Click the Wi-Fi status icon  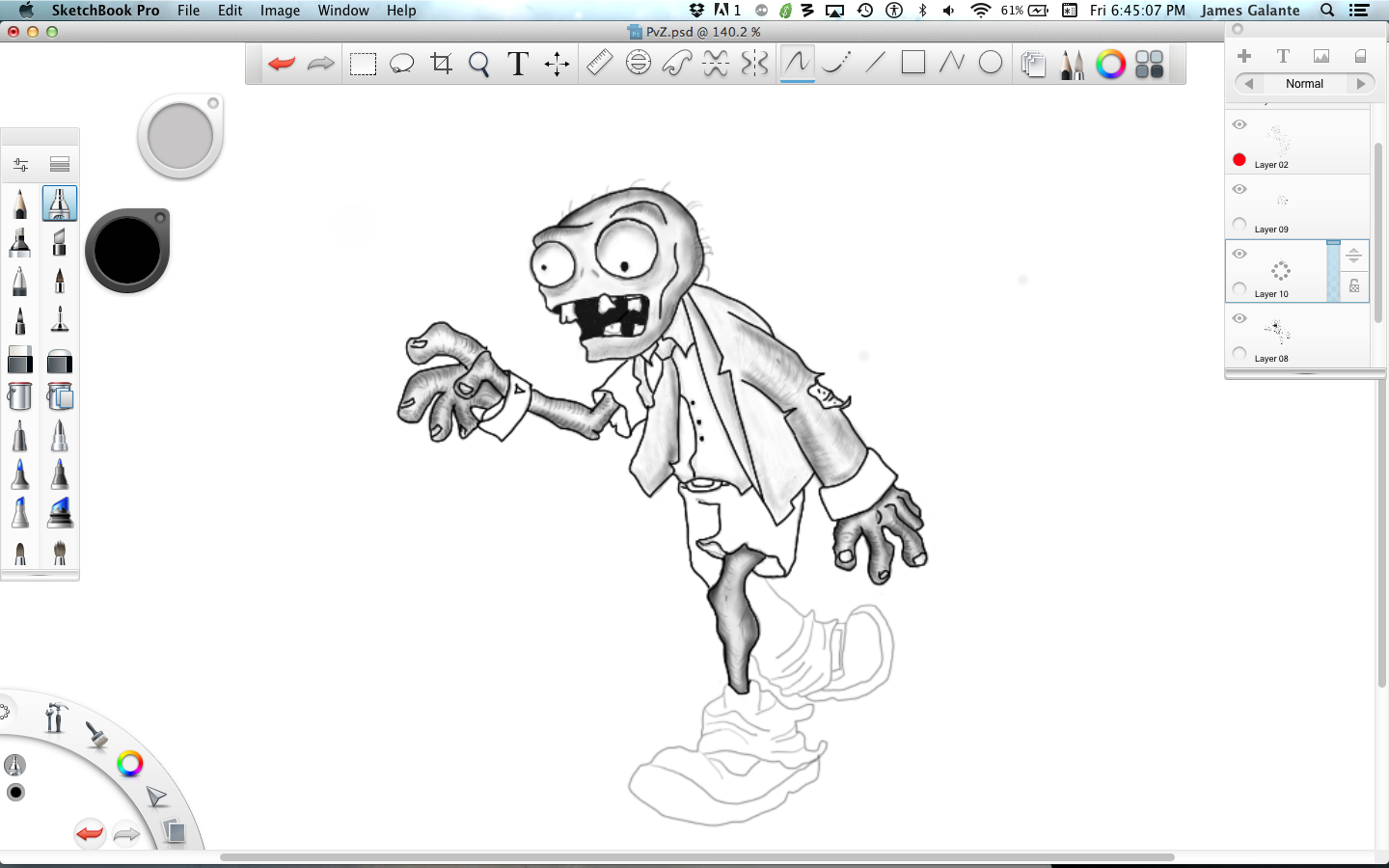pyautogui.click(x=981, y=11)
